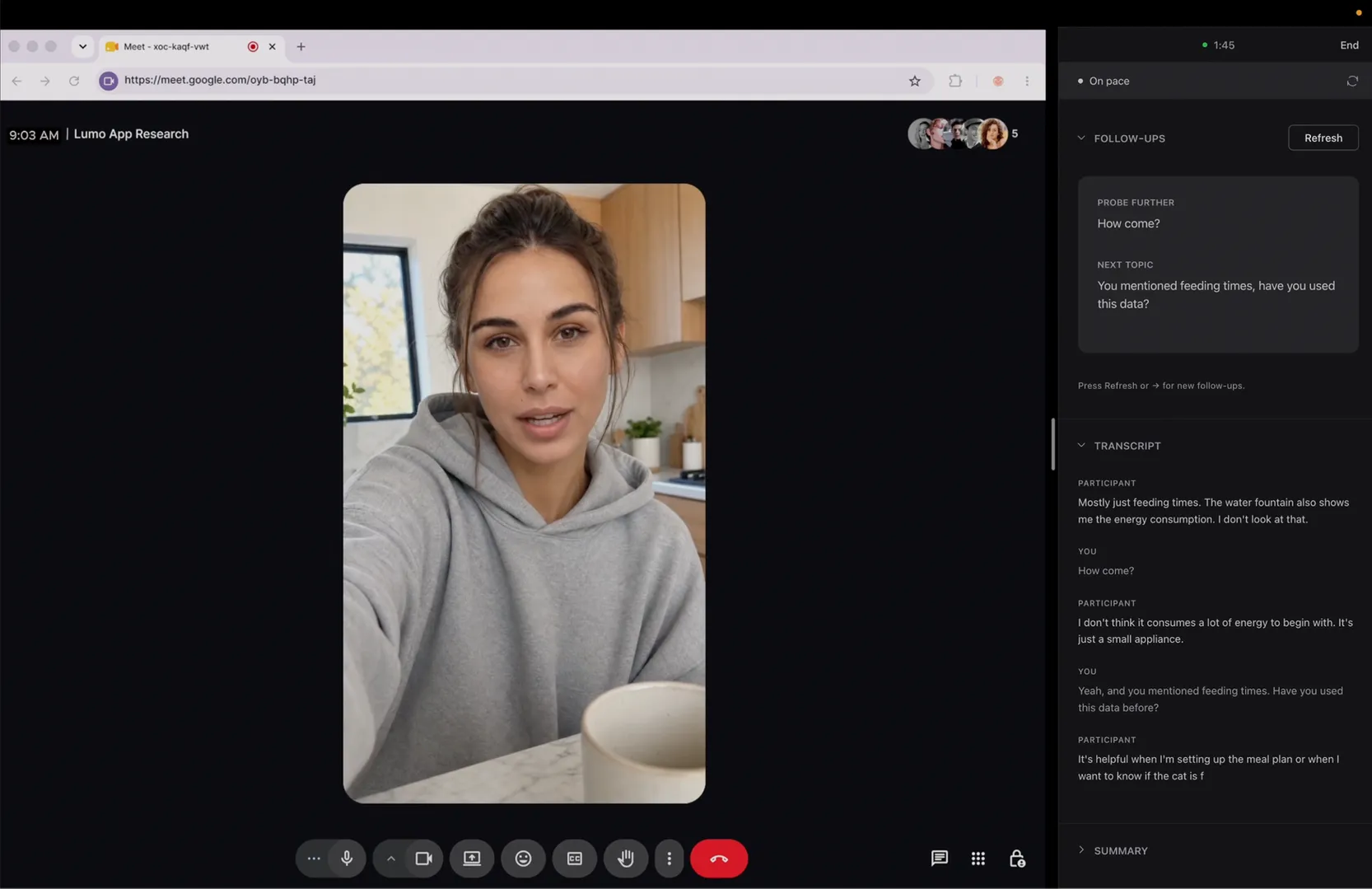This screenshot has width=1372, height=889.
Task: Select the Meet - xoc-kaqf-vwt tab
Action: 192,47
